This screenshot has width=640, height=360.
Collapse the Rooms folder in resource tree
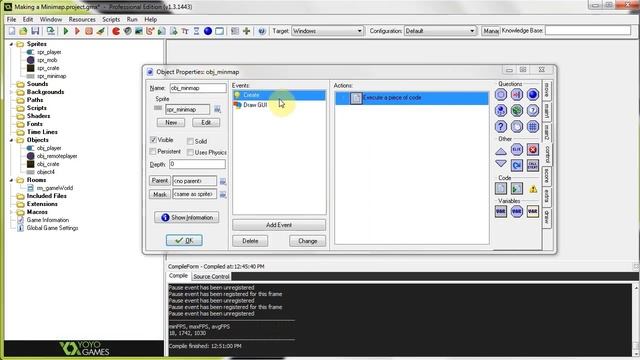11,180
